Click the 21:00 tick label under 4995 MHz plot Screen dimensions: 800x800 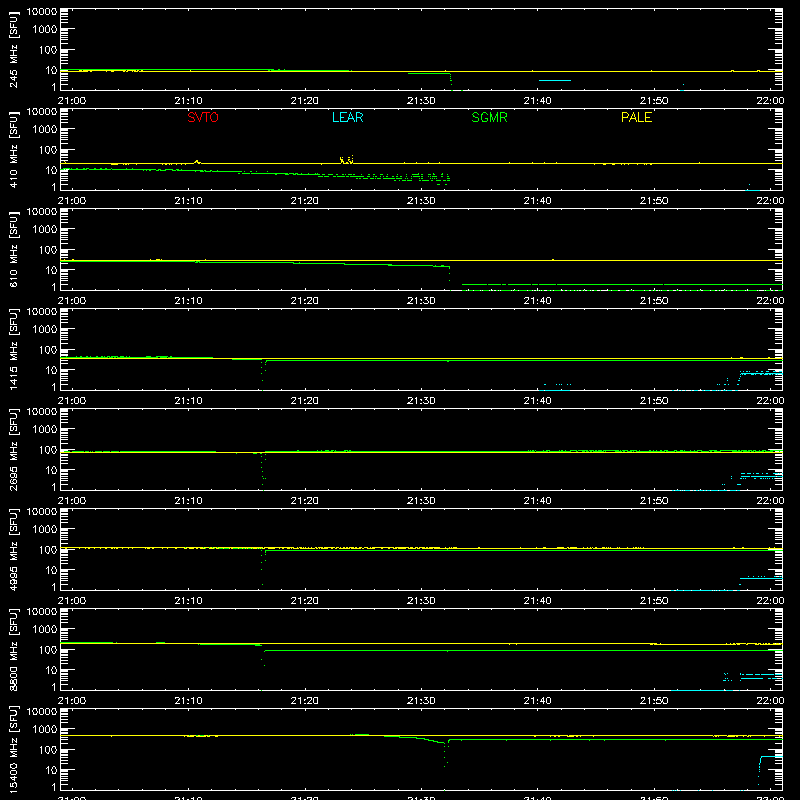coord(72,601)
